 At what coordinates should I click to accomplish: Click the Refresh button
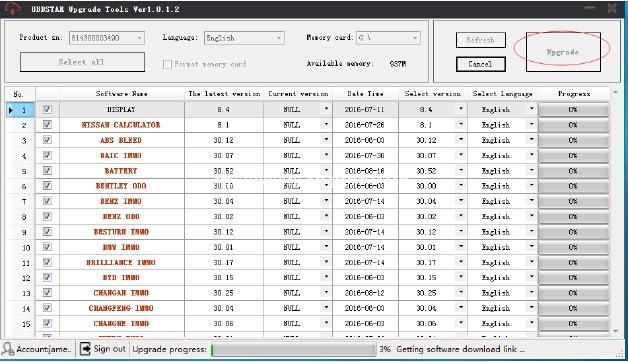click(481, 40)
